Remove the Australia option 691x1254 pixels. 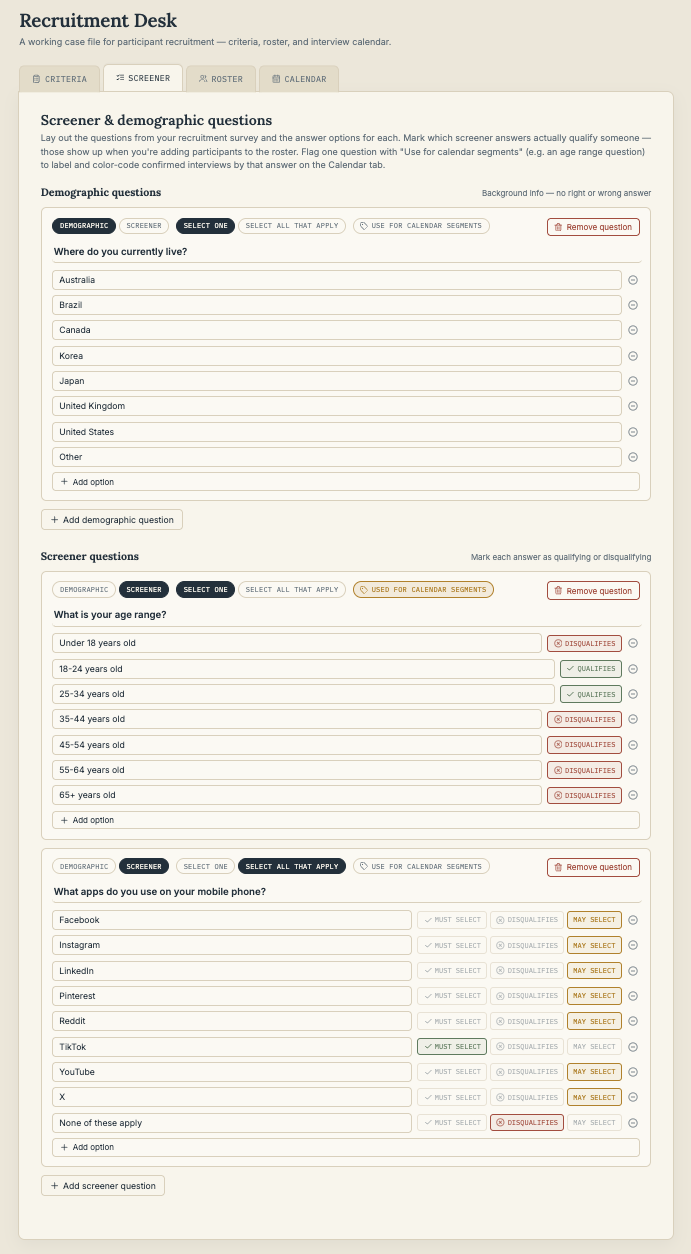tap(633, 280)
